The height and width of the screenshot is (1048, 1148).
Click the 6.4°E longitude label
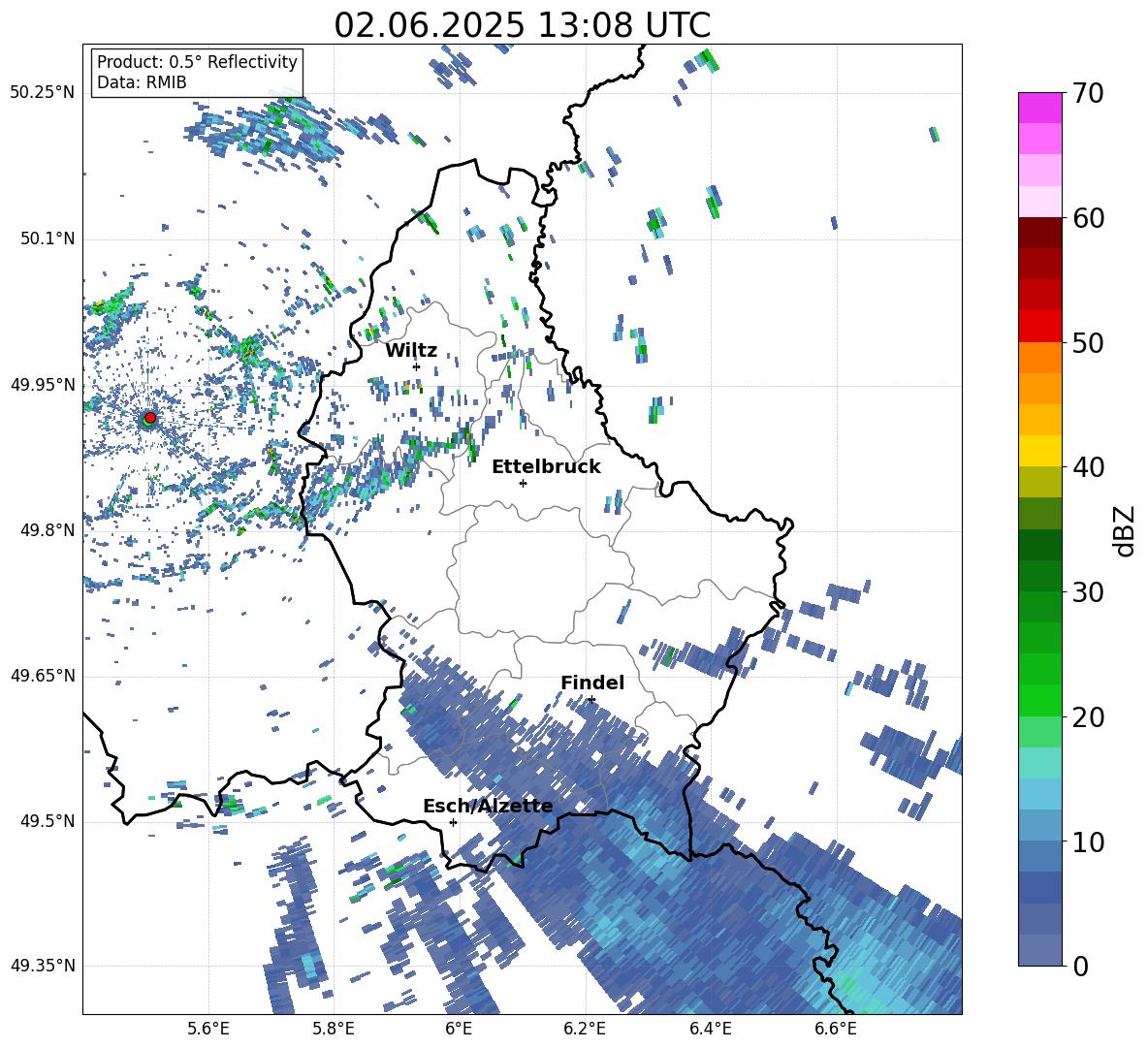click(x=710, y=1029)
